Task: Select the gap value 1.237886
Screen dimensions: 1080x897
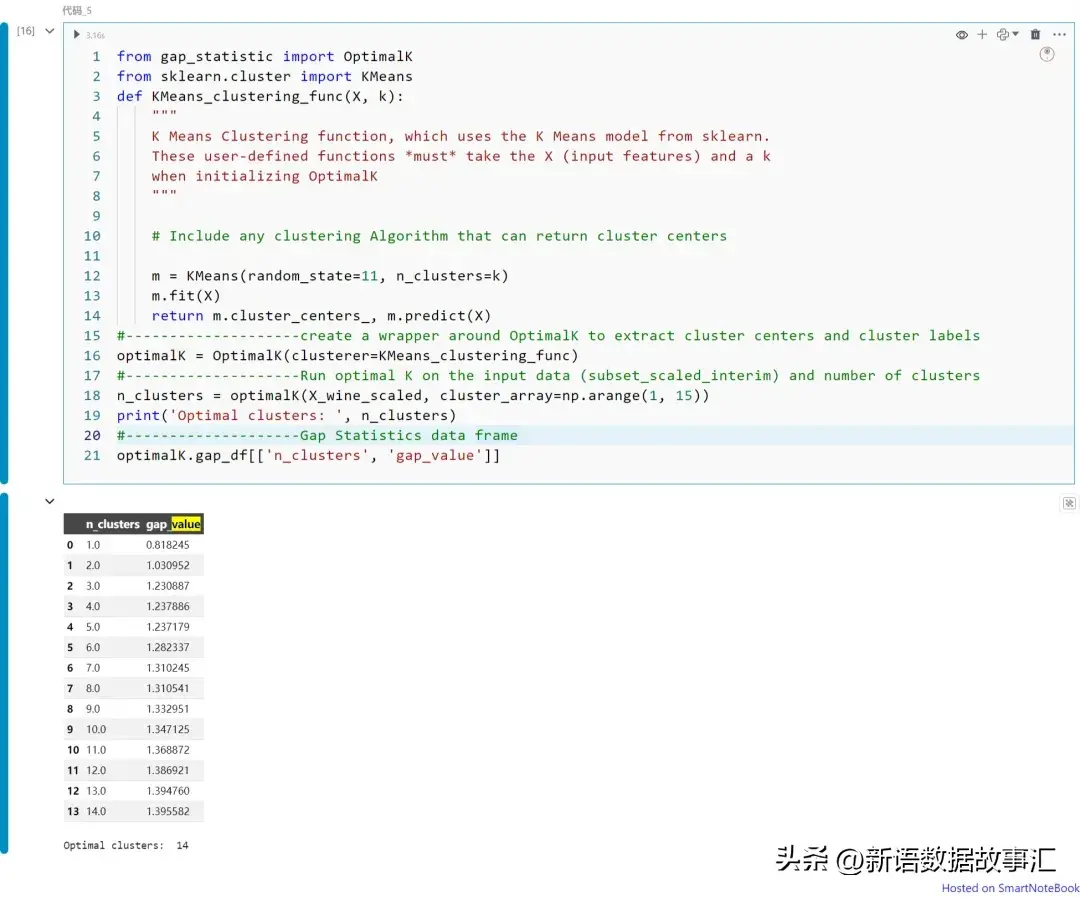Action: click(167, 606)
